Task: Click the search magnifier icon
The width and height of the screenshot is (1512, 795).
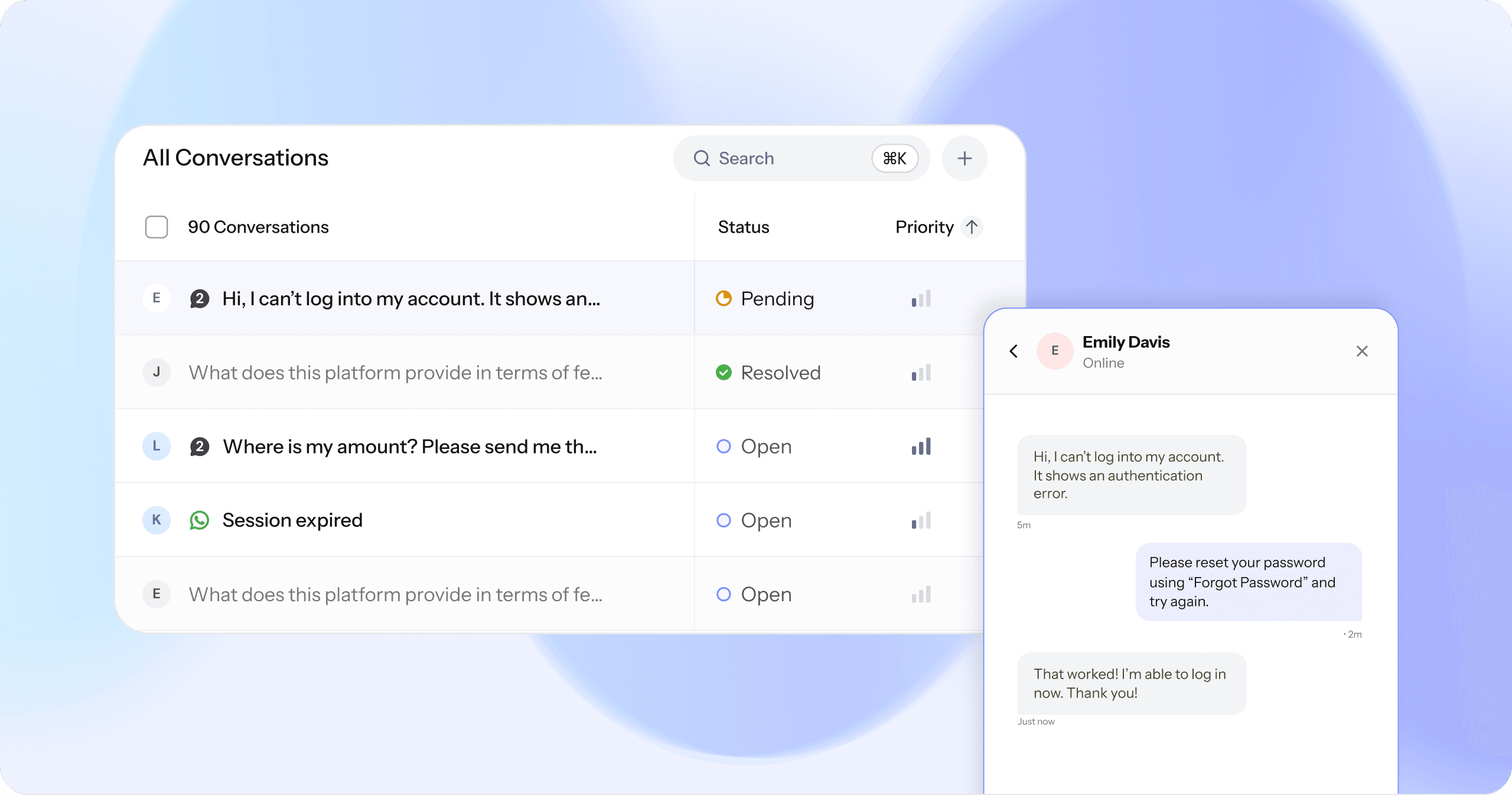Action: [702, 158]
